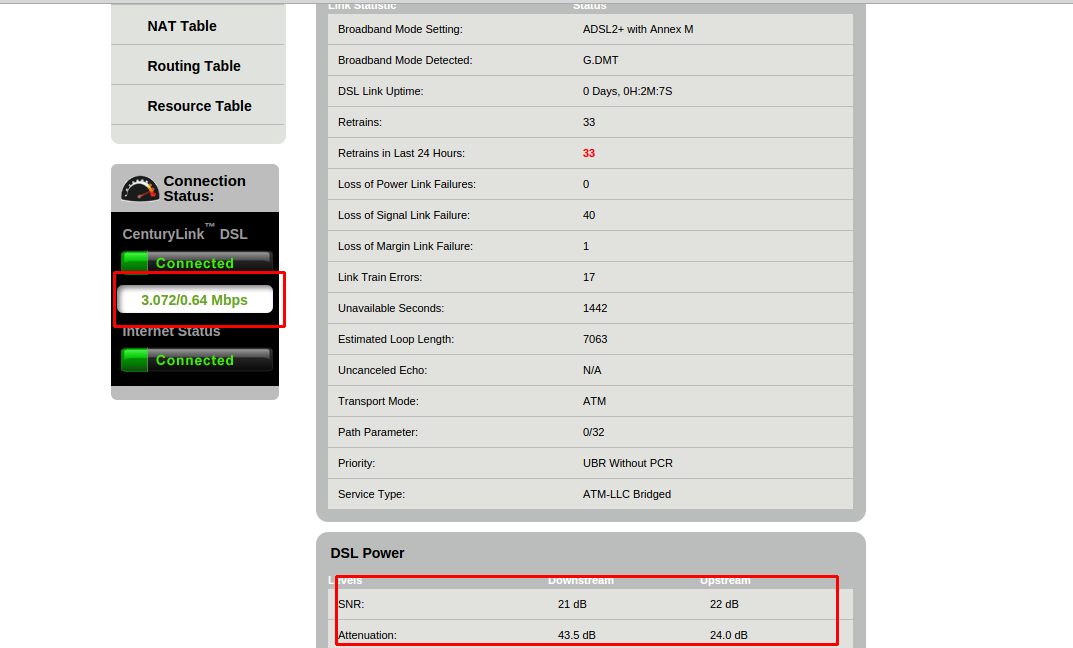Click the red 33 retrains value
This screenshot has width=1073, height=648.
coord(589,153)
